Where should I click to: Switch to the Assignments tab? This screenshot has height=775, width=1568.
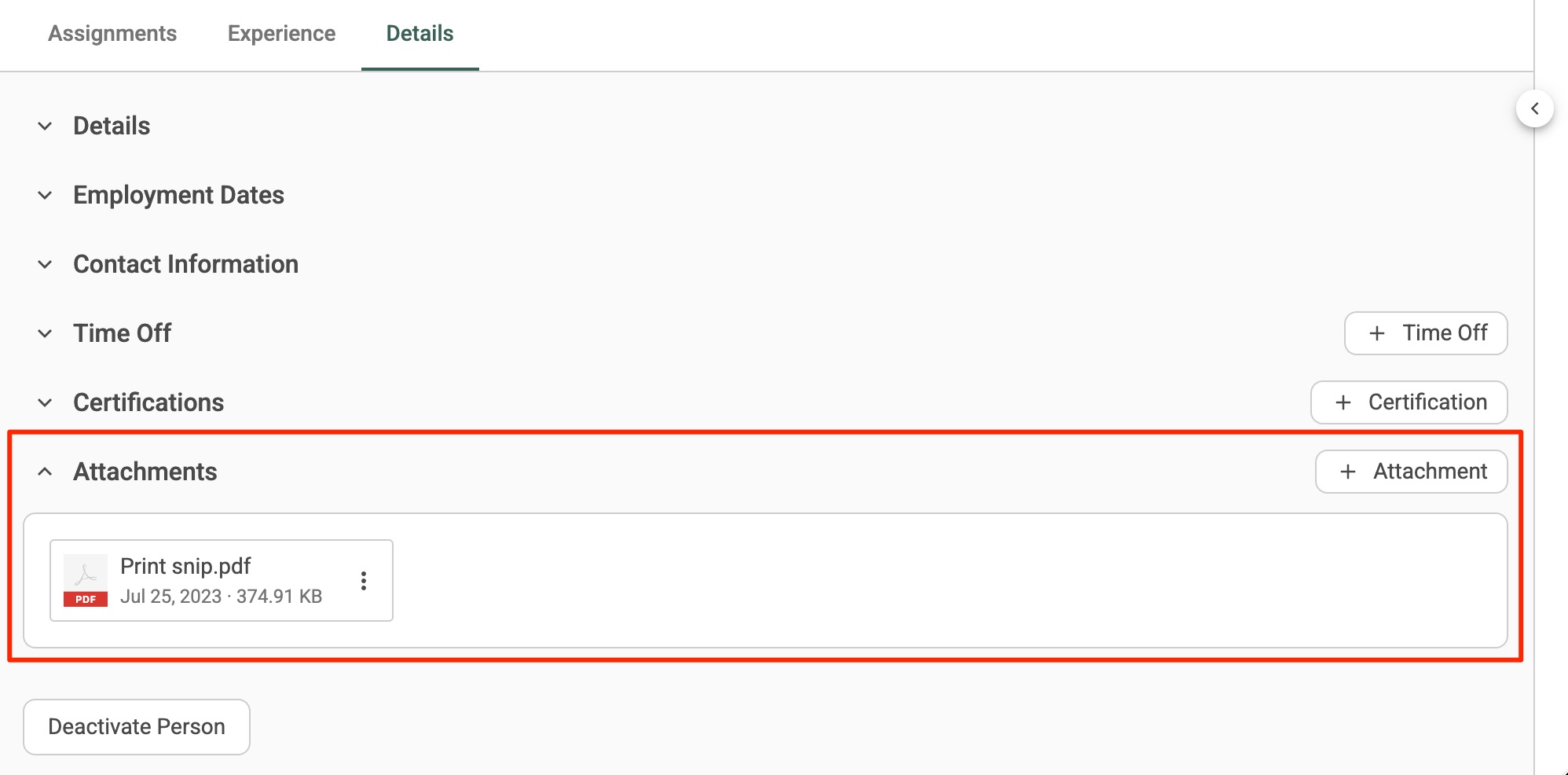click(112, 34)
